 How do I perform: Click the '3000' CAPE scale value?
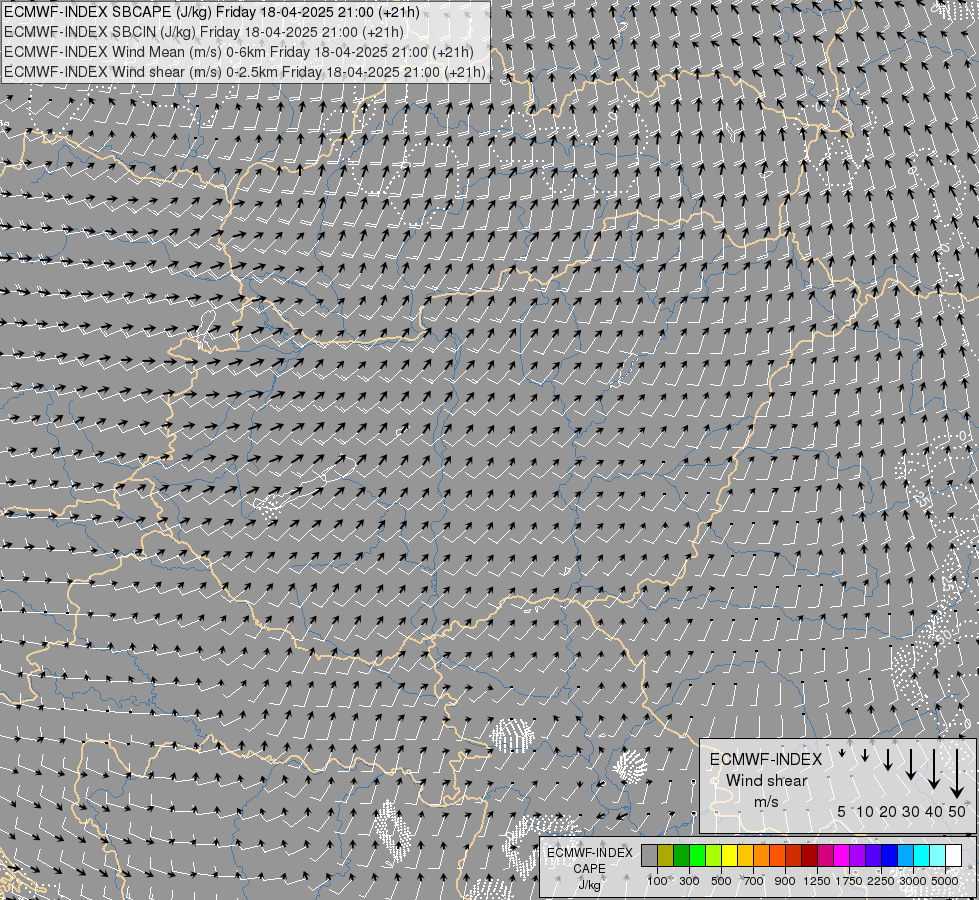pyautogui.click(x=913, y=881)
